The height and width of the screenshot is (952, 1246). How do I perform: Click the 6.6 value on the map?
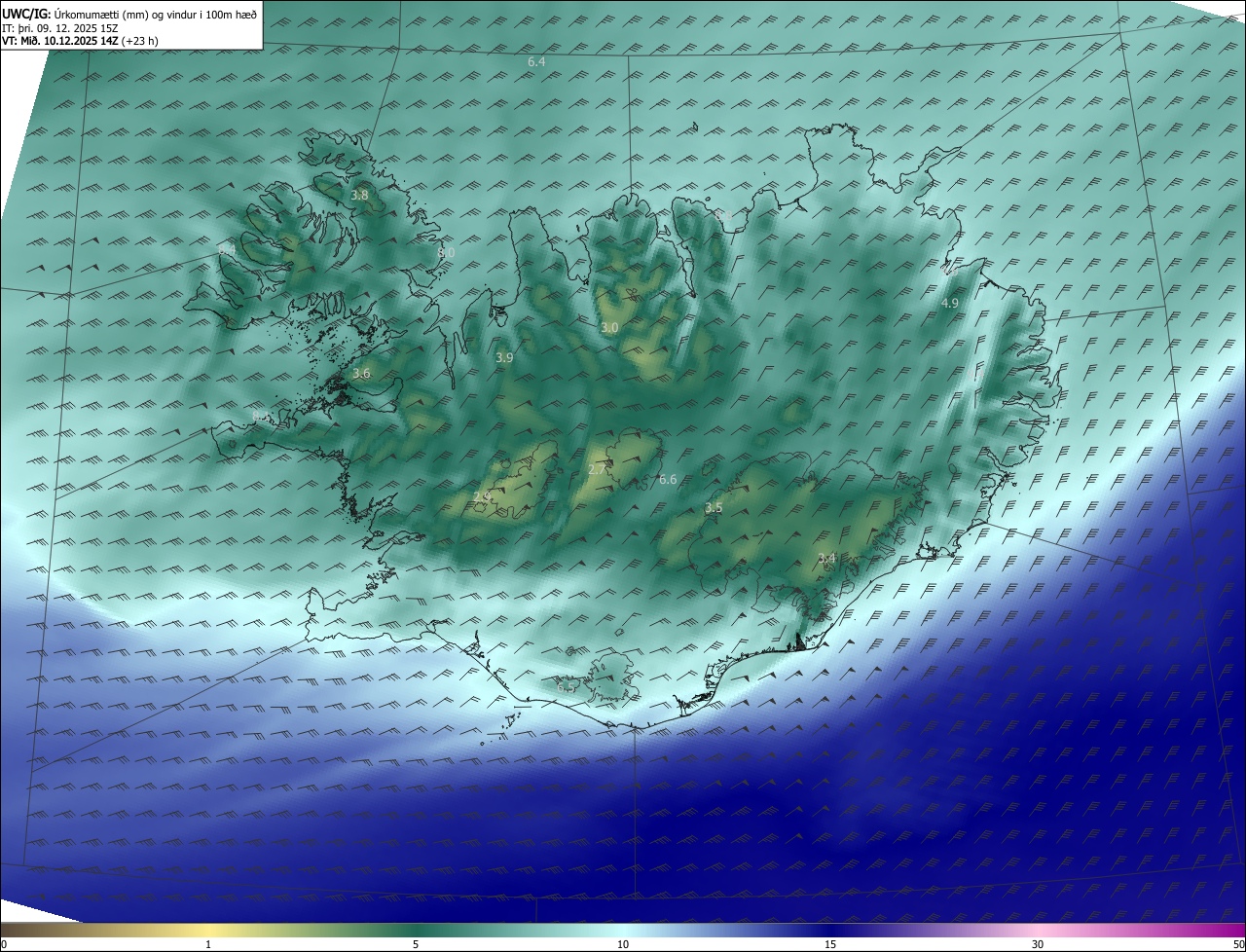tap(668, 479)
